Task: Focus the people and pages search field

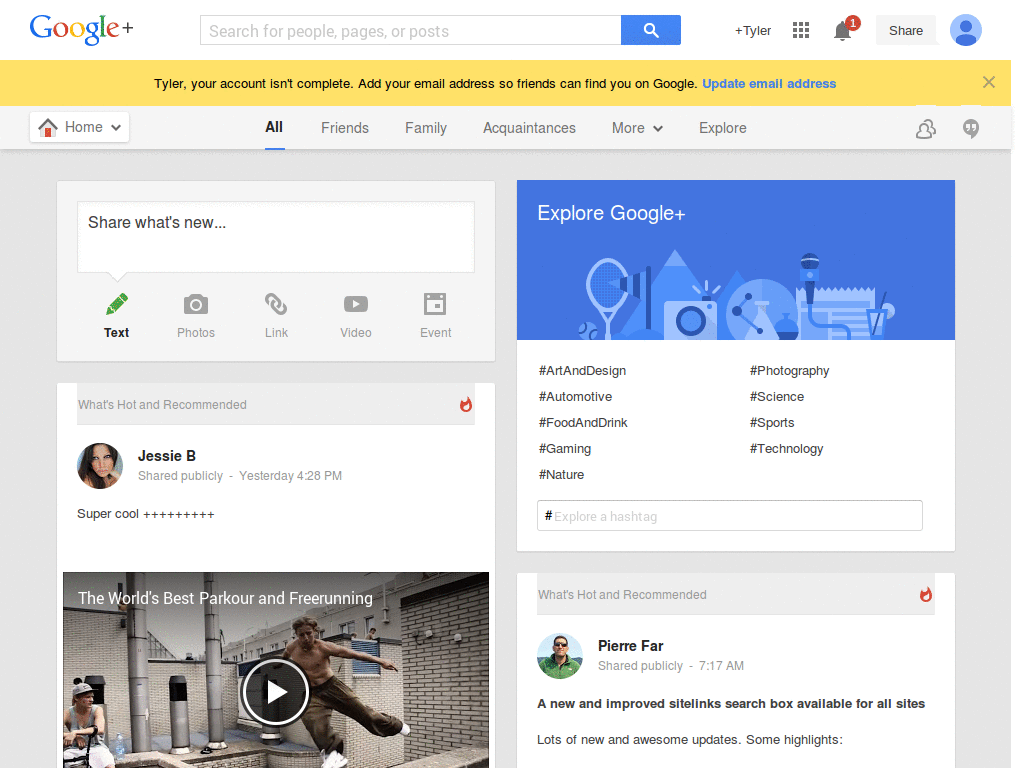Action: pyautogui.click(x=411, y=31)
